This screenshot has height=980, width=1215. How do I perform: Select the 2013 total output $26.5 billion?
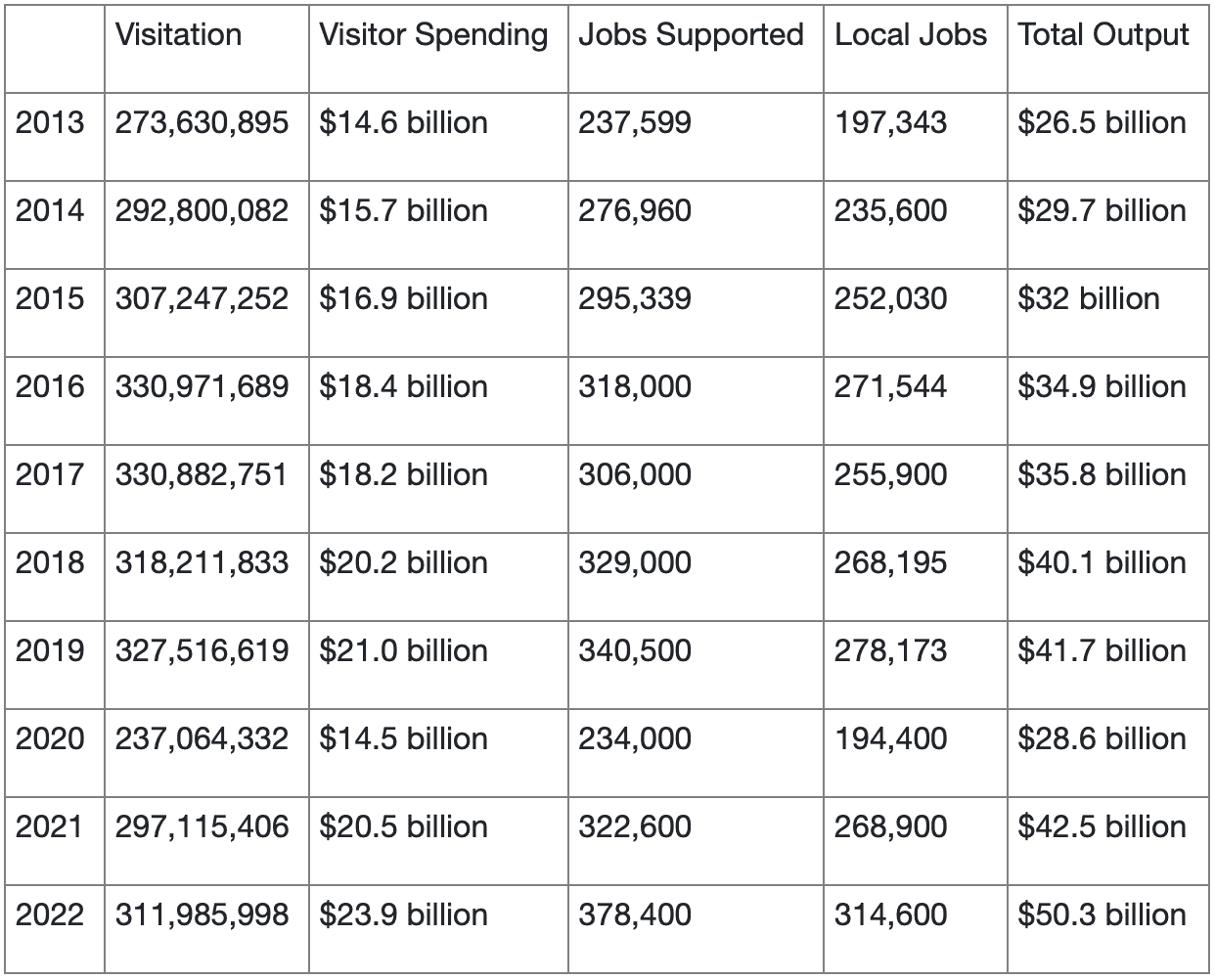pos(1102,122)
